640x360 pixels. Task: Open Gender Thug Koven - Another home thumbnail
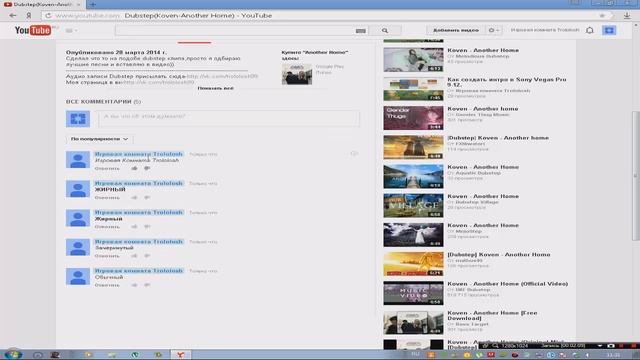(413, 118)
